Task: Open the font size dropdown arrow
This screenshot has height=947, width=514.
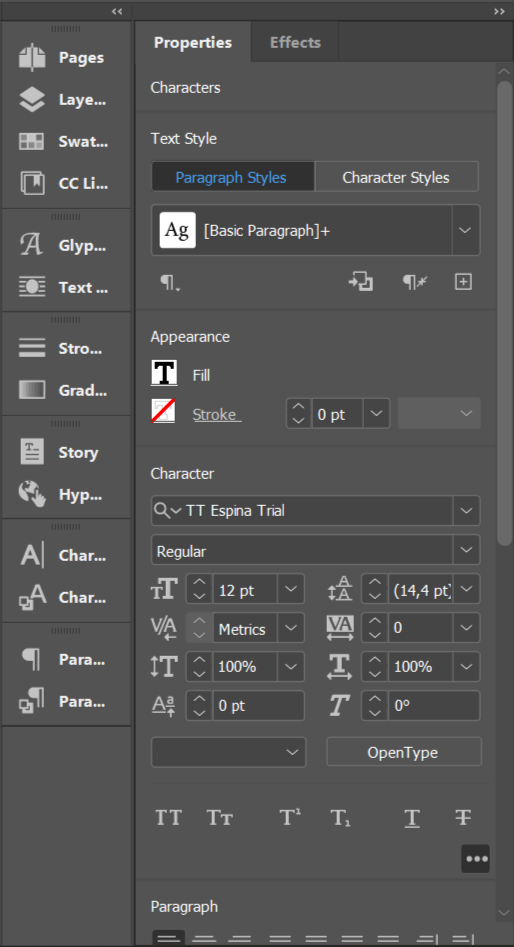Action: pos(291,589)
